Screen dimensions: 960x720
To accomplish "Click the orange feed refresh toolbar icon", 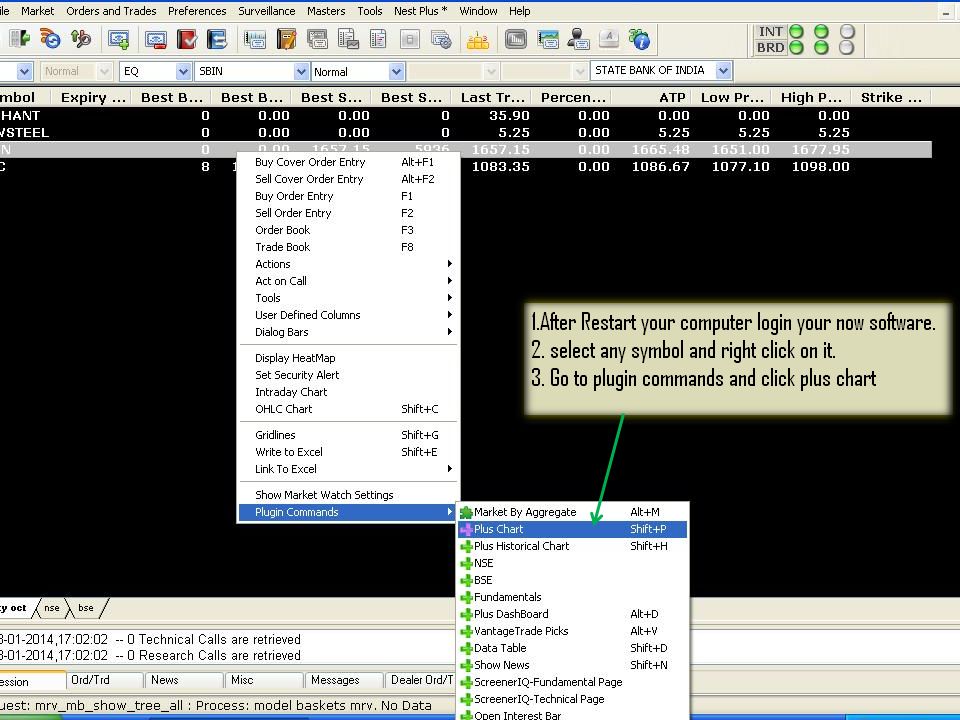I will [x=50, y=39].
